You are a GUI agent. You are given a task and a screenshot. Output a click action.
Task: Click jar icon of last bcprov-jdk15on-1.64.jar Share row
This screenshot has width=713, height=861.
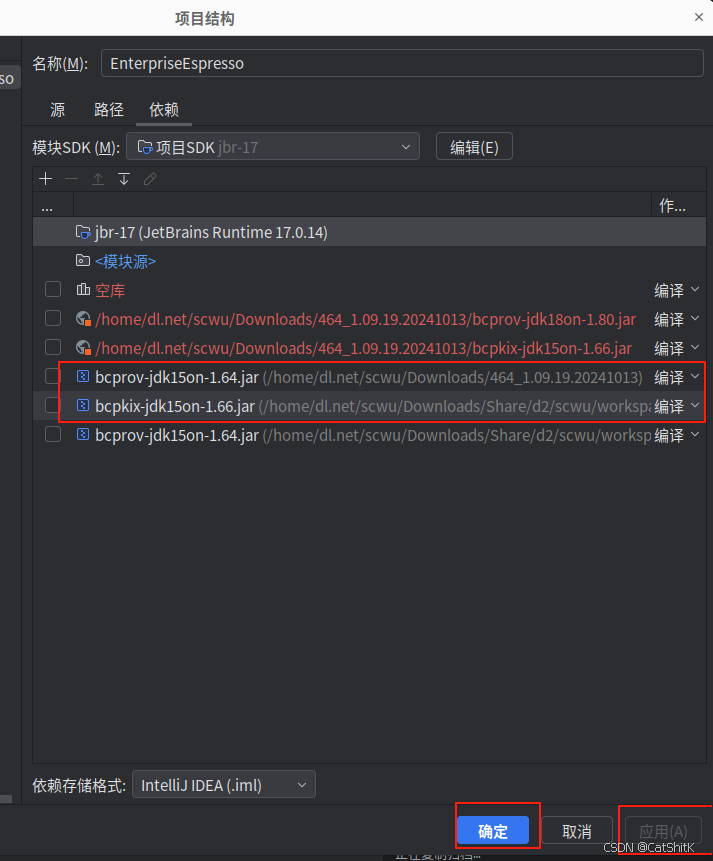(x=83, y=435)
